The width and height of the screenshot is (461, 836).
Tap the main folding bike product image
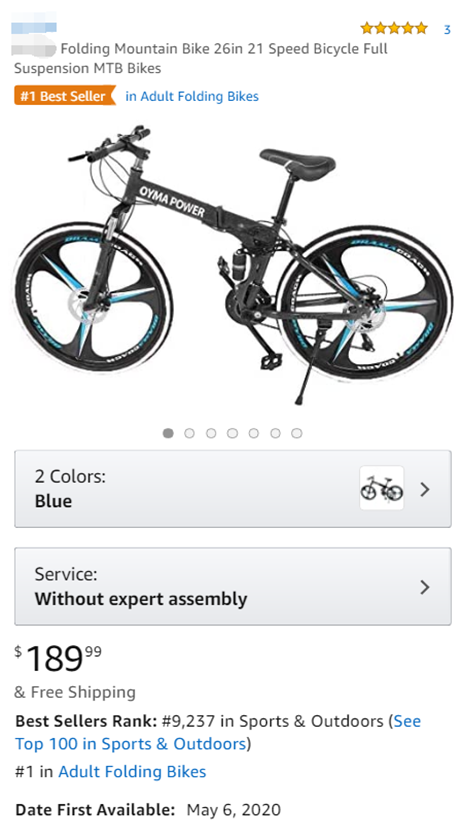click(231, 265)
